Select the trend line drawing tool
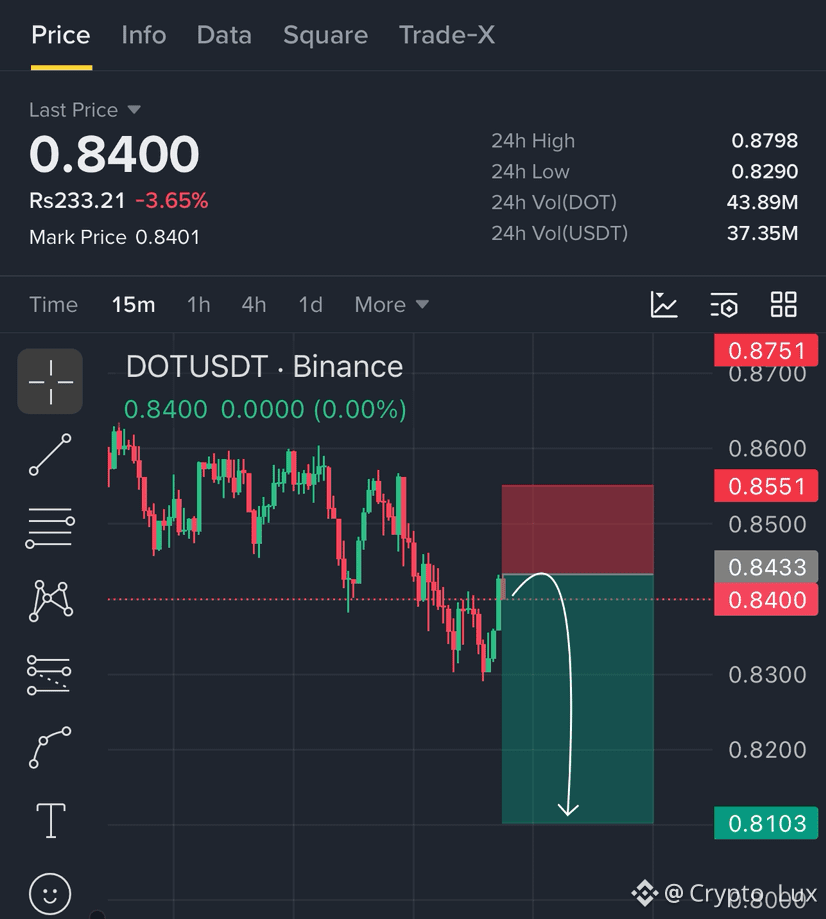The width and height of the screenshot is (826, 919). point(50,455)
